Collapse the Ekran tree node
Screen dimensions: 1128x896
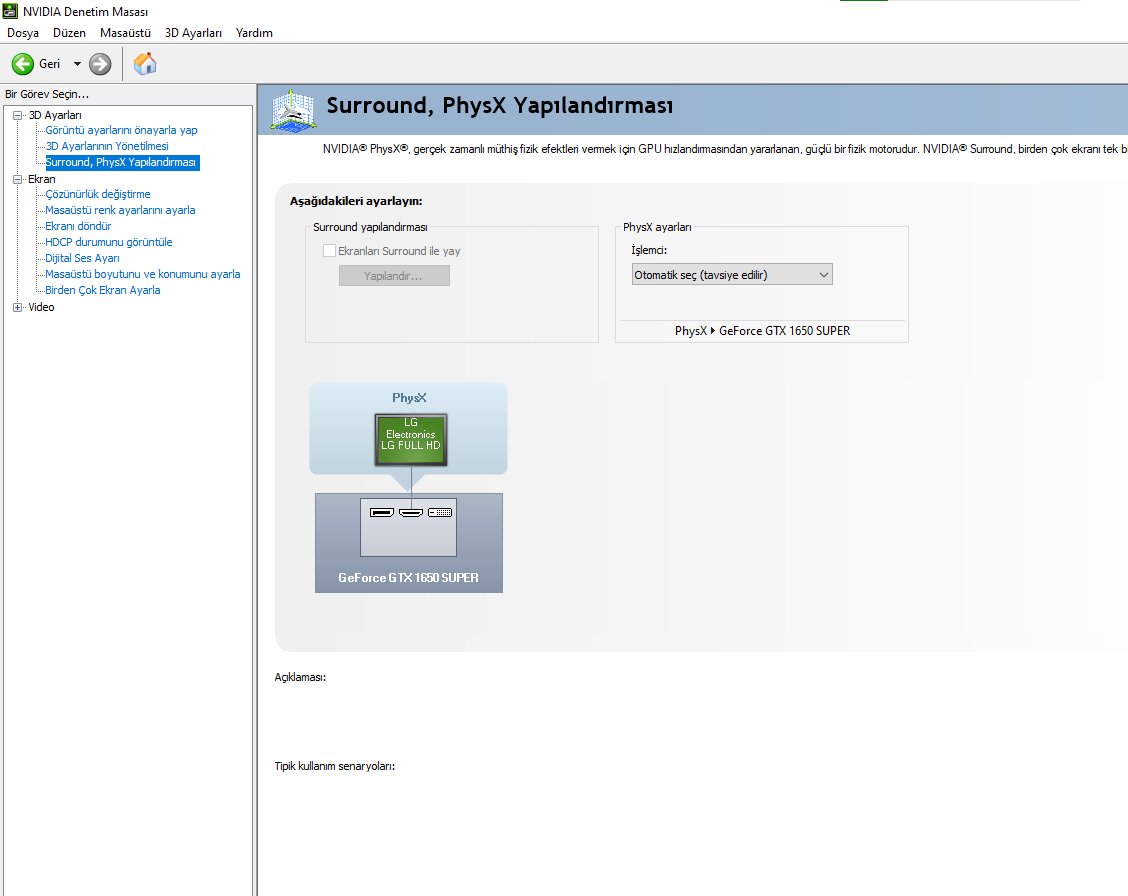pyautogui.click(x=18, y=179)
